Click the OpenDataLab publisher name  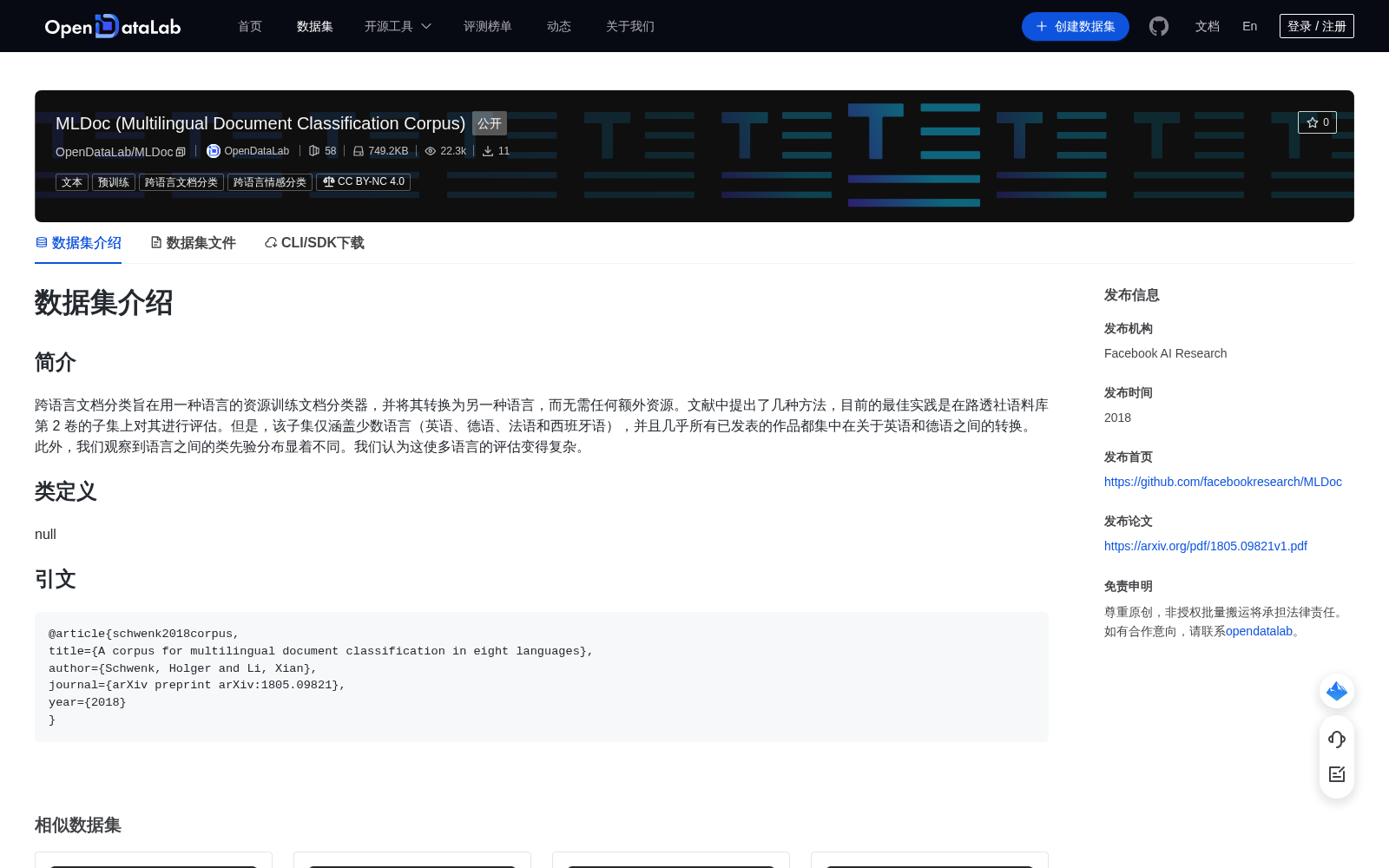pyautogui.click(x=257, y=151)
